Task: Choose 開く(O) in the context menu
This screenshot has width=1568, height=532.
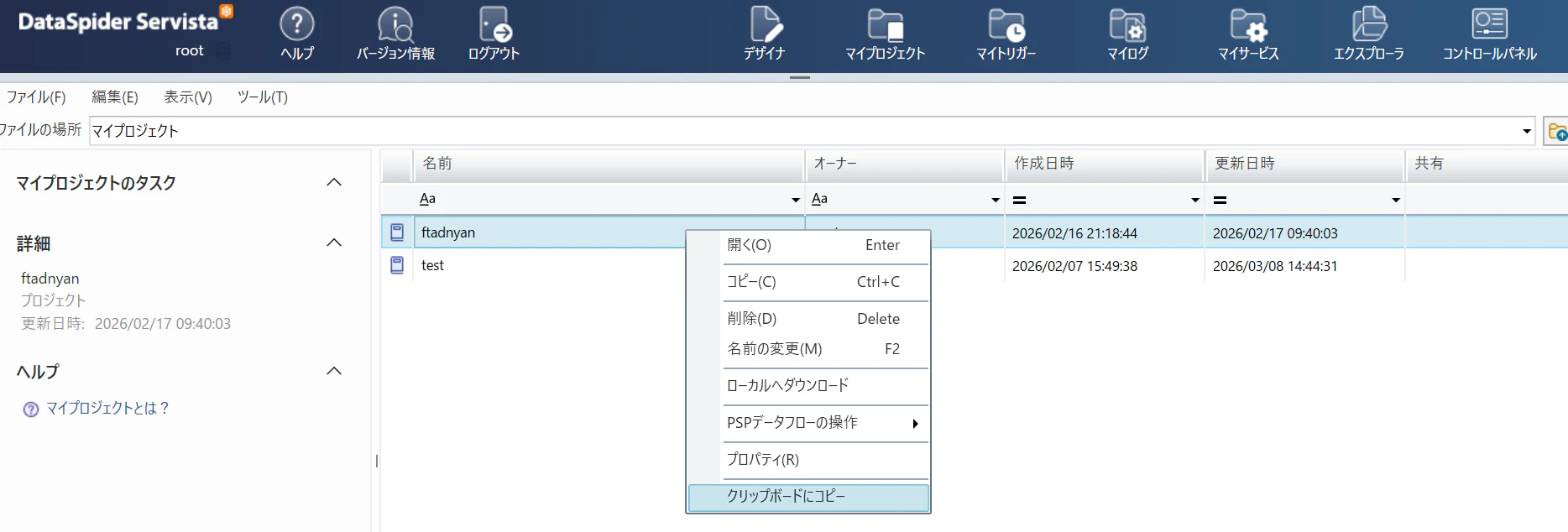Action: [808, 245]
